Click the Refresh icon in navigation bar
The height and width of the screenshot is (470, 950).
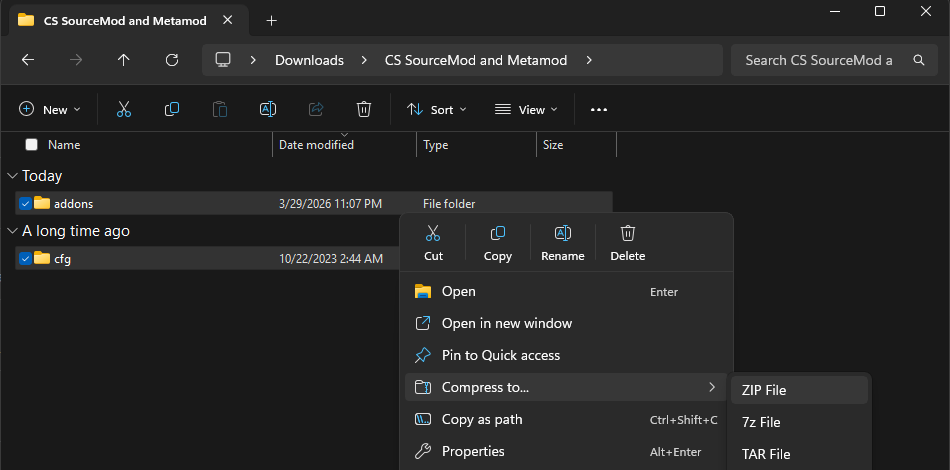172,60
